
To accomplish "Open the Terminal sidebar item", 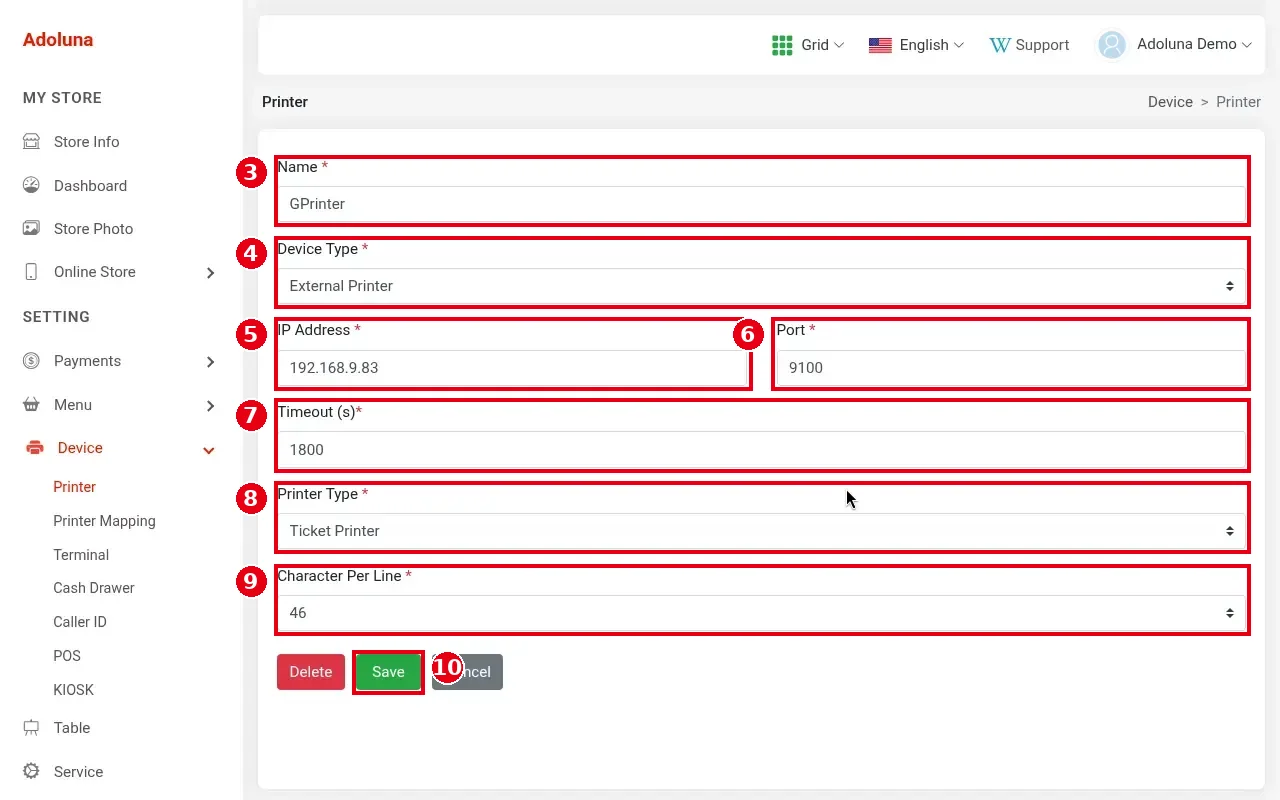I will pyautogui.click(x=81, y=554).
